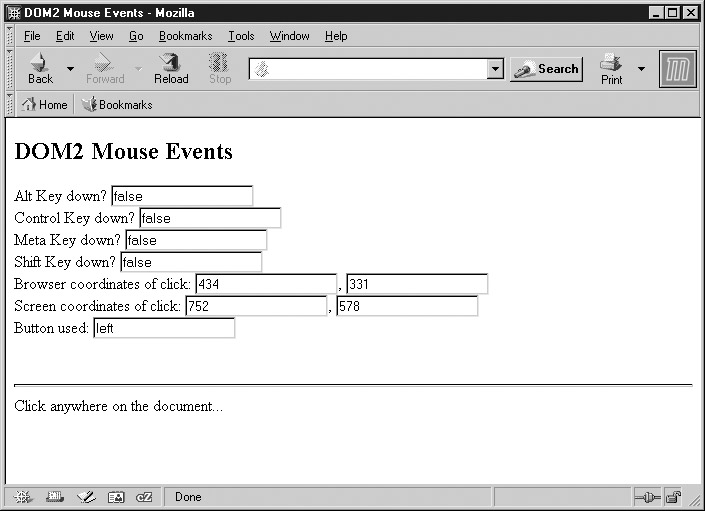Viewport: 705px width, 511px height.
Task: Click the security padlock icon
Action: pos(673,497)
